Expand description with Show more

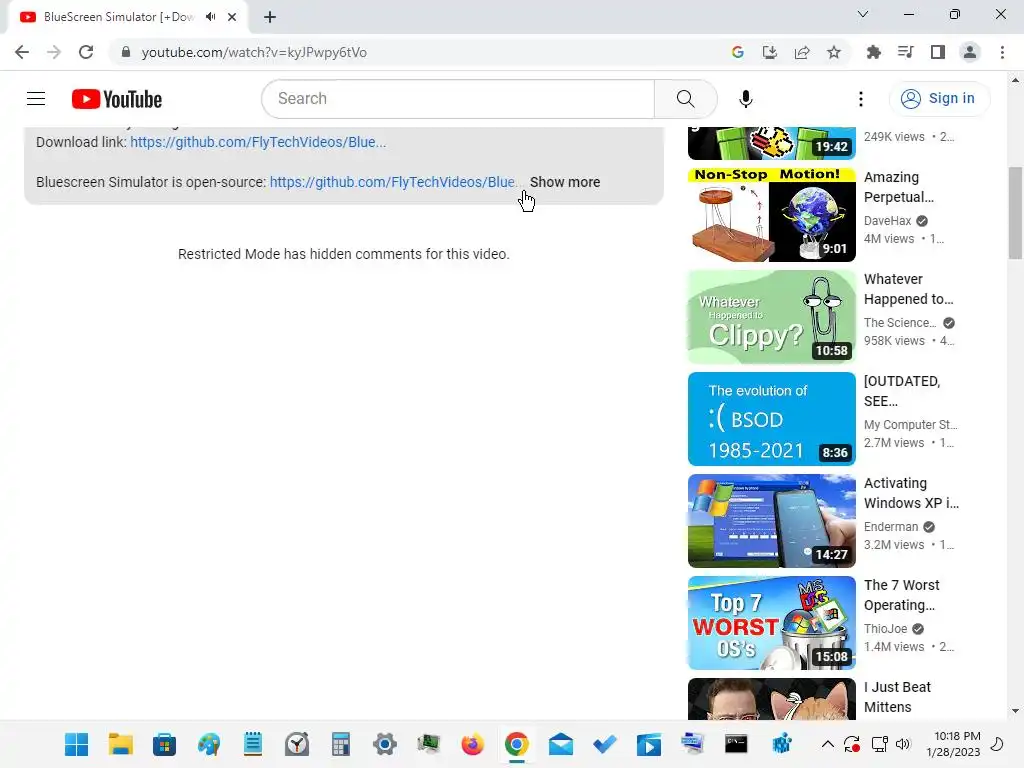565,182
